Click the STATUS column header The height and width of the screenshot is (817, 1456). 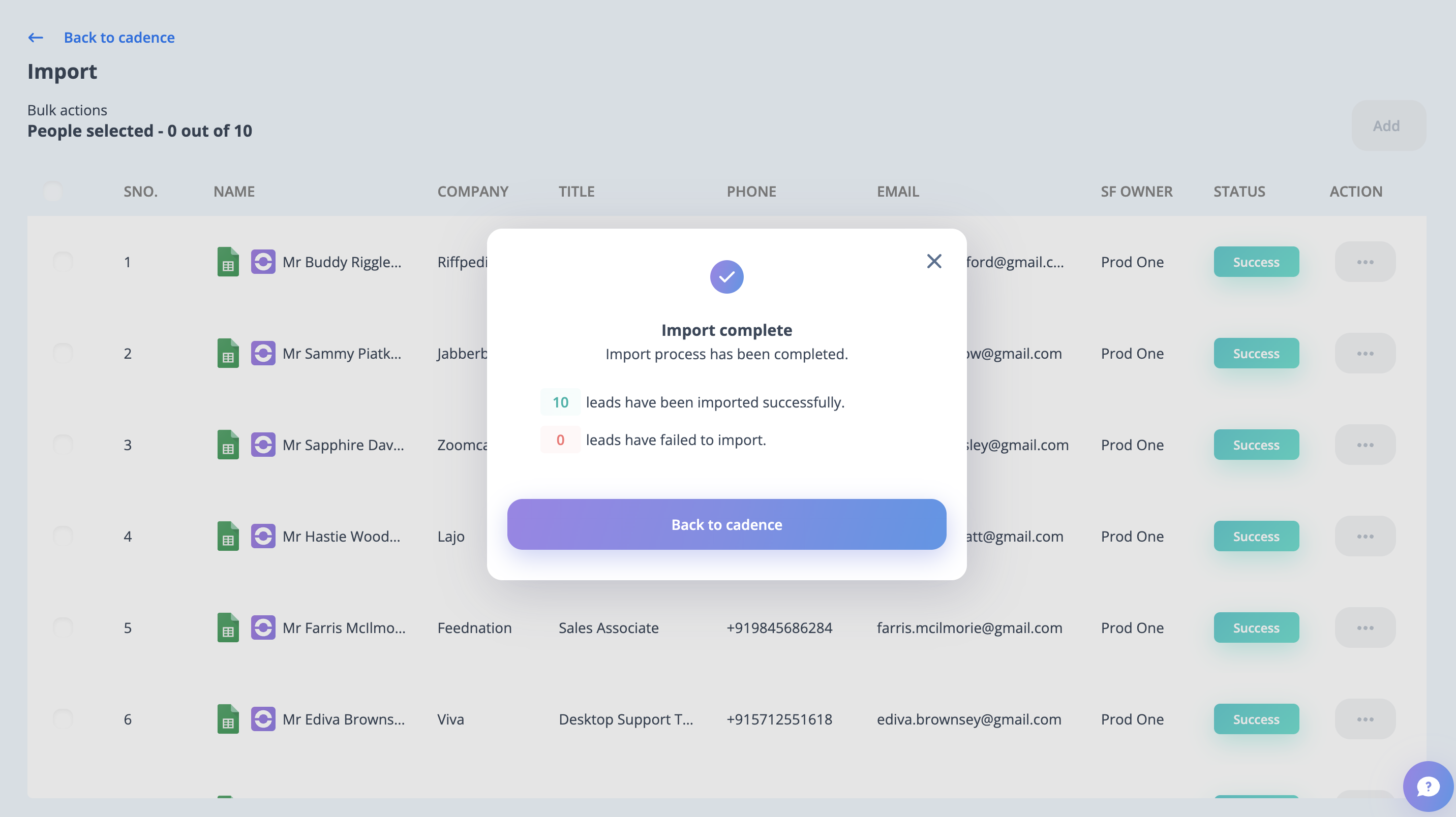[1239, 192]
